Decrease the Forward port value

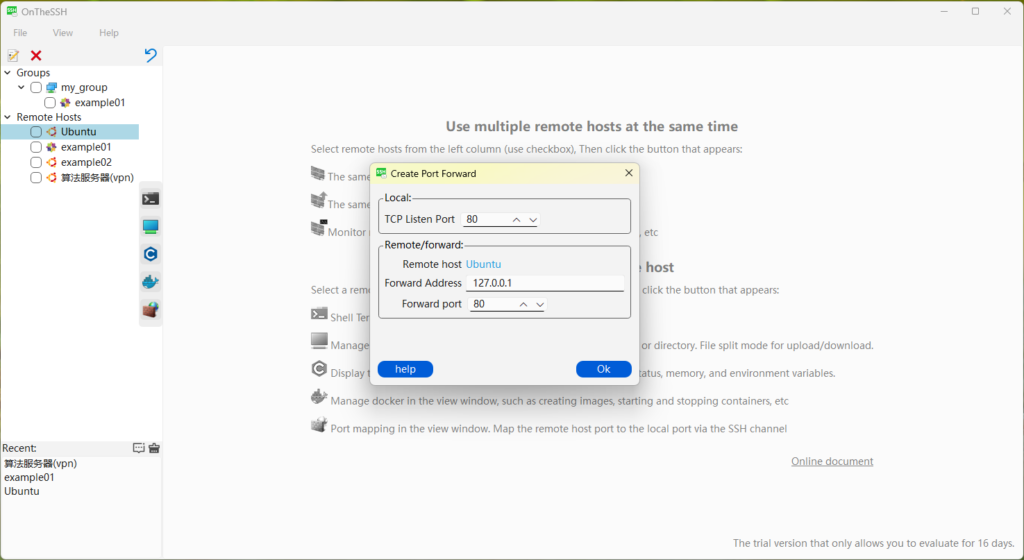pos(540,304)
